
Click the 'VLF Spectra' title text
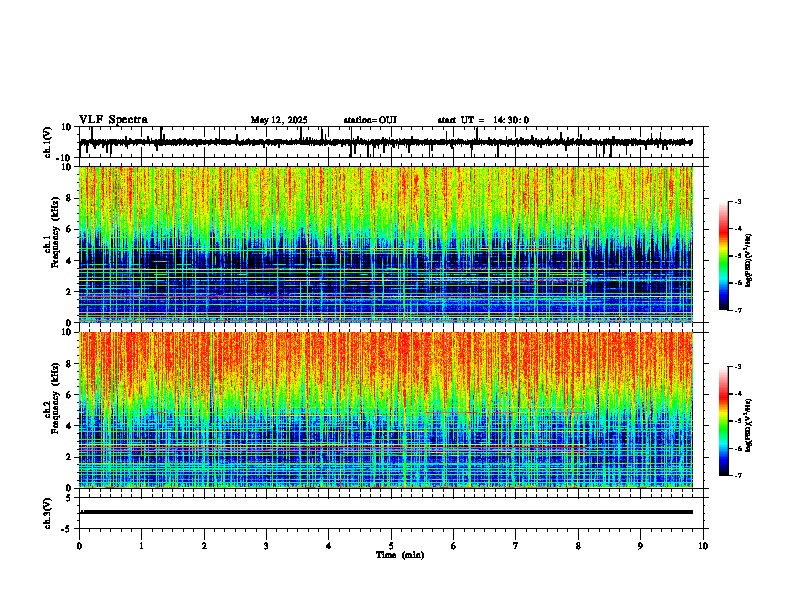pyautogui.click(x=113, y=120)
